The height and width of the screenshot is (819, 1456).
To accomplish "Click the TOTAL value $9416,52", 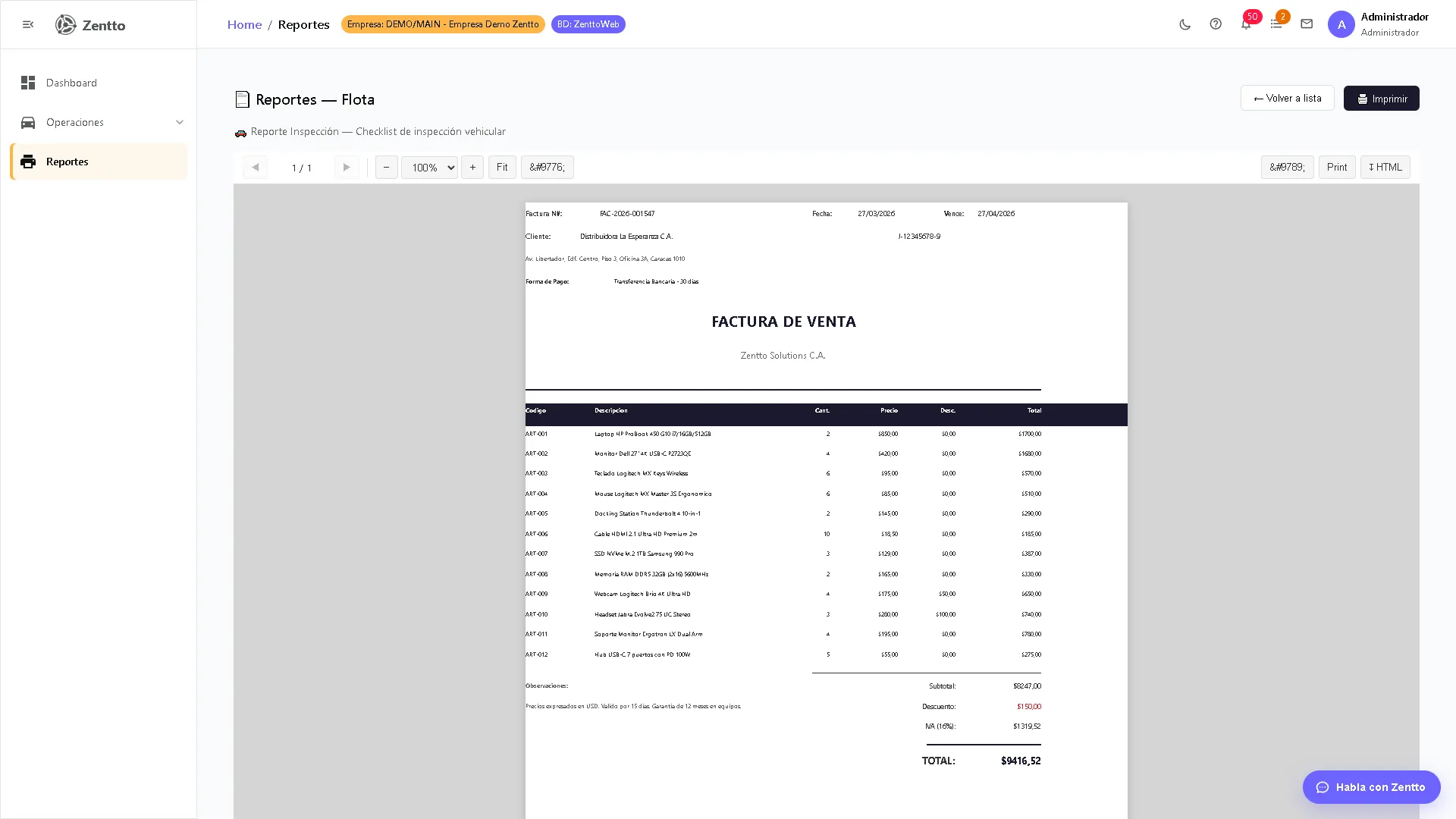I will (1021, 761).
